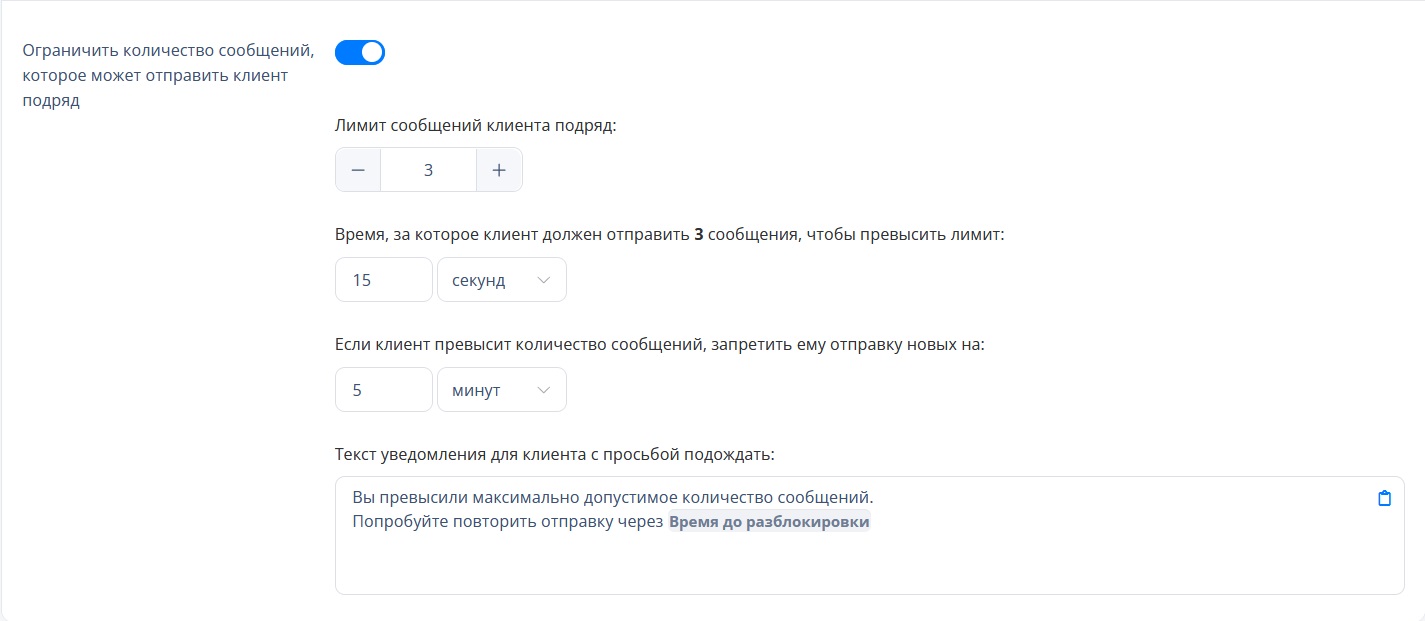Click the Если клиент превысит количество label
This screenshot has height=621, width=1425.
coord(660,345)
